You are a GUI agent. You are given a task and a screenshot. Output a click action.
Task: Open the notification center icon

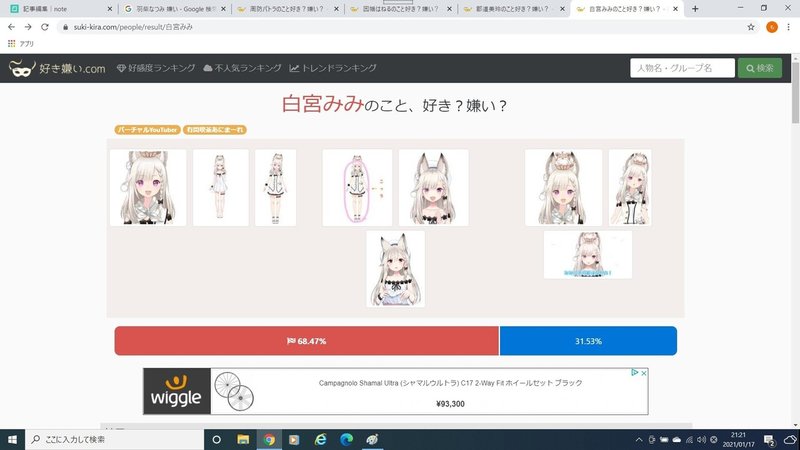[x=769, y=440]
